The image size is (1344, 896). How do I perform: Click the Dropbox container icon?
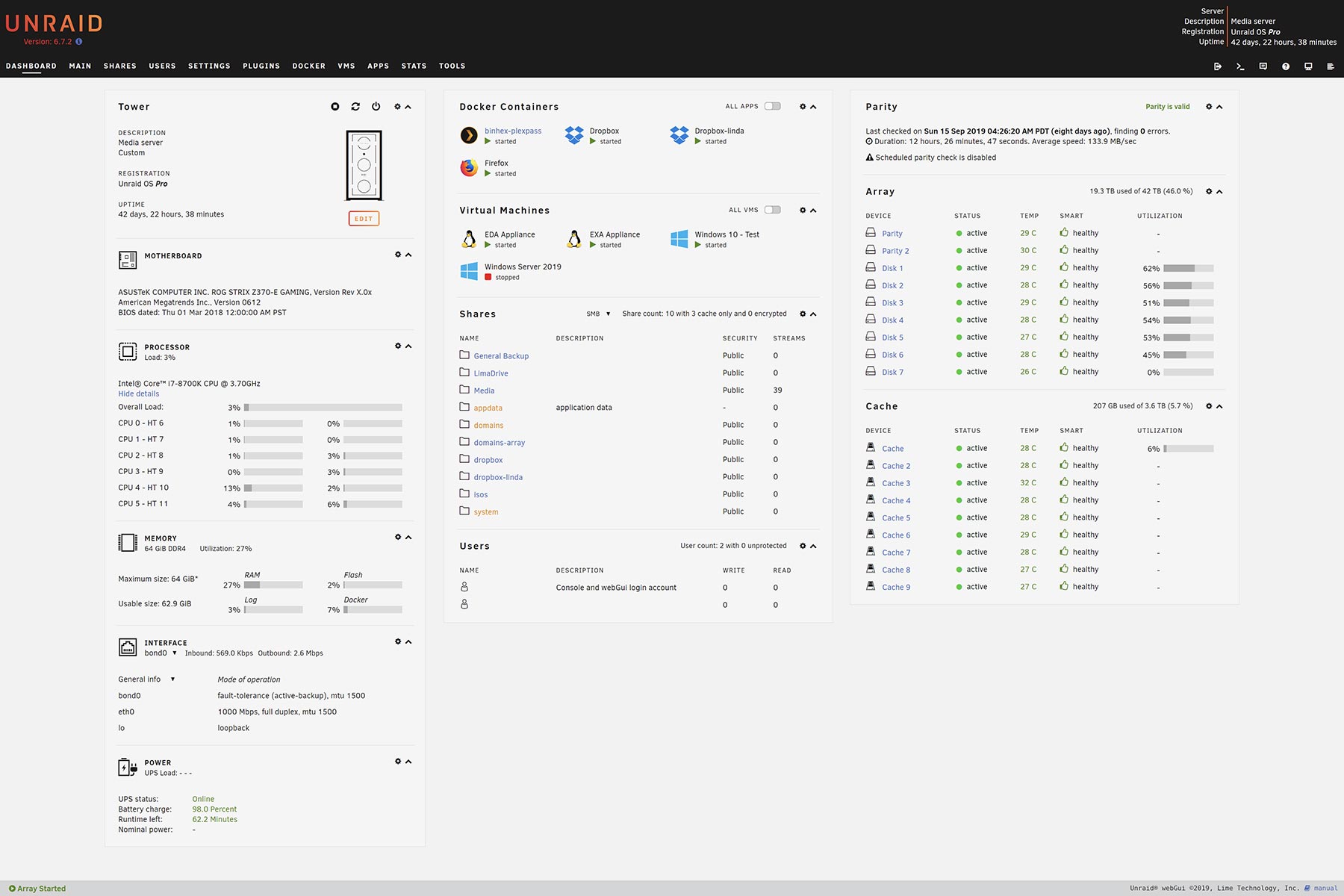tap(574, 135)
